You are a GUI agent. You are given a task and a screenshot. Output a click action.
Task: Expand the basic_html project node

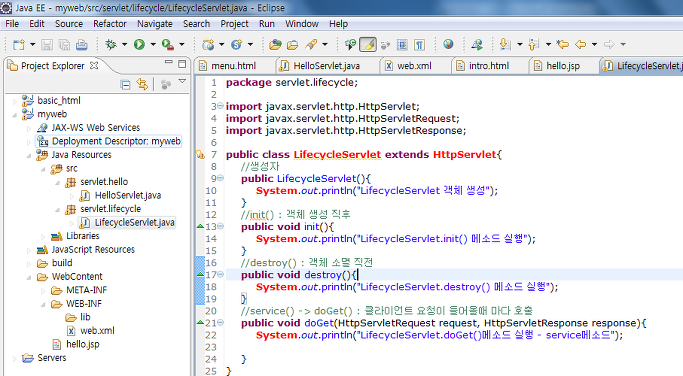(15, 101)
